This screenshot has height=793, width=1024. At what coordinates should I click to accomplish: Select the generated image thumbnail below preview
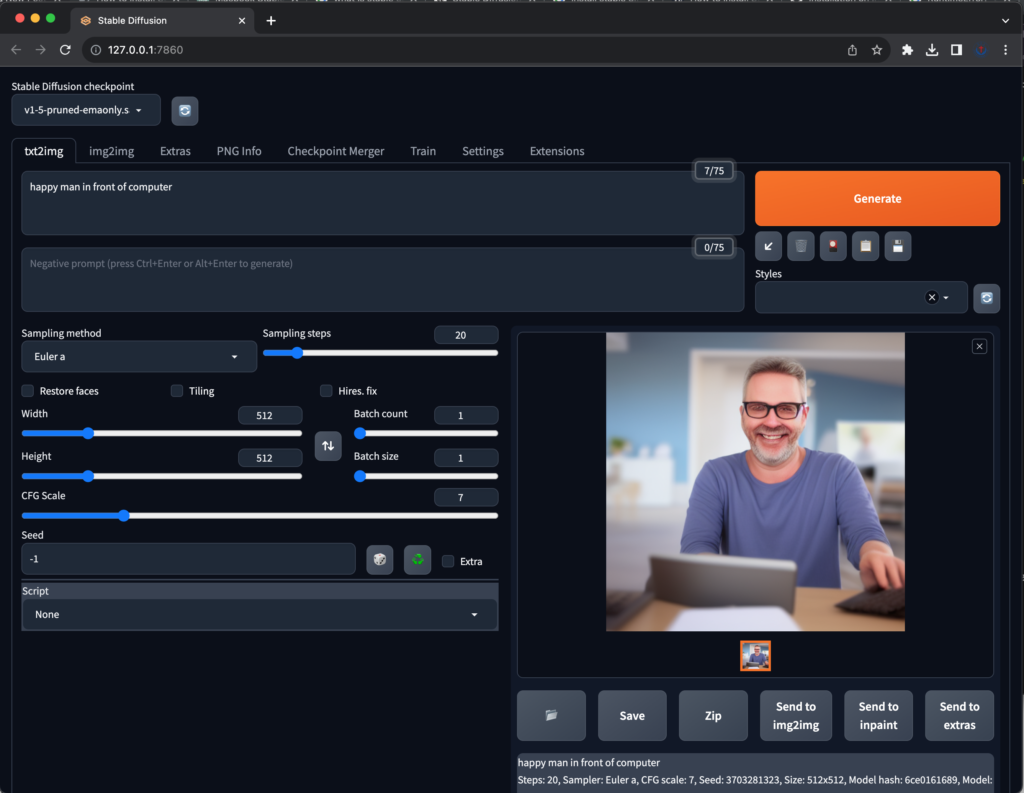(x=755, y=656)
